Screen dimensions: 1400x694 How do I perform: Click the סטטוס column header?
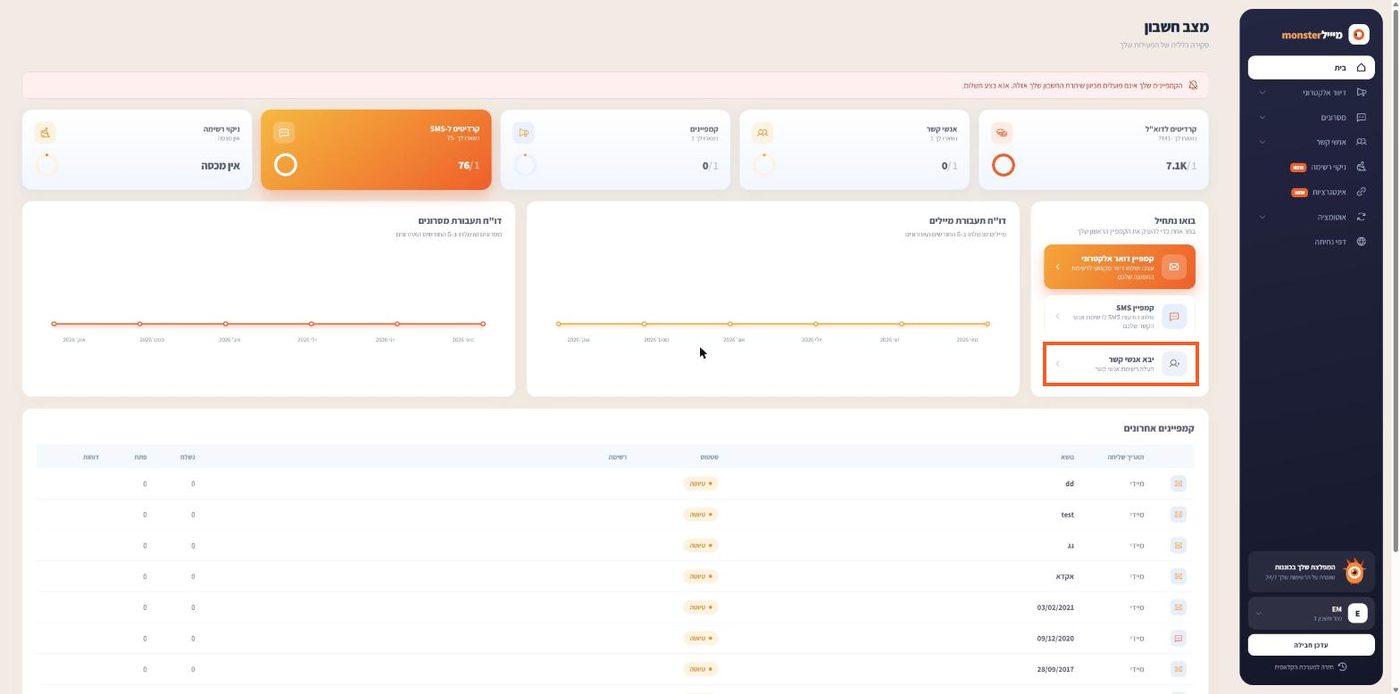(709, 457)
